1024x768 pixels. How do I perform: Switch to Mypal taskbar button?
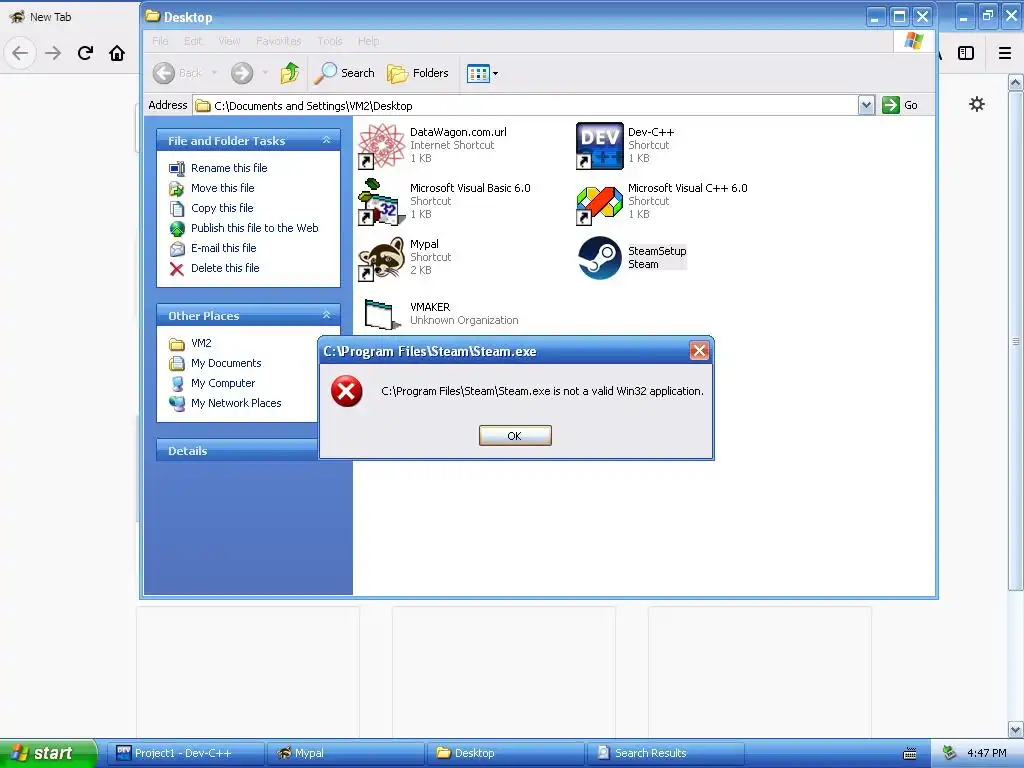pos(347,753)
